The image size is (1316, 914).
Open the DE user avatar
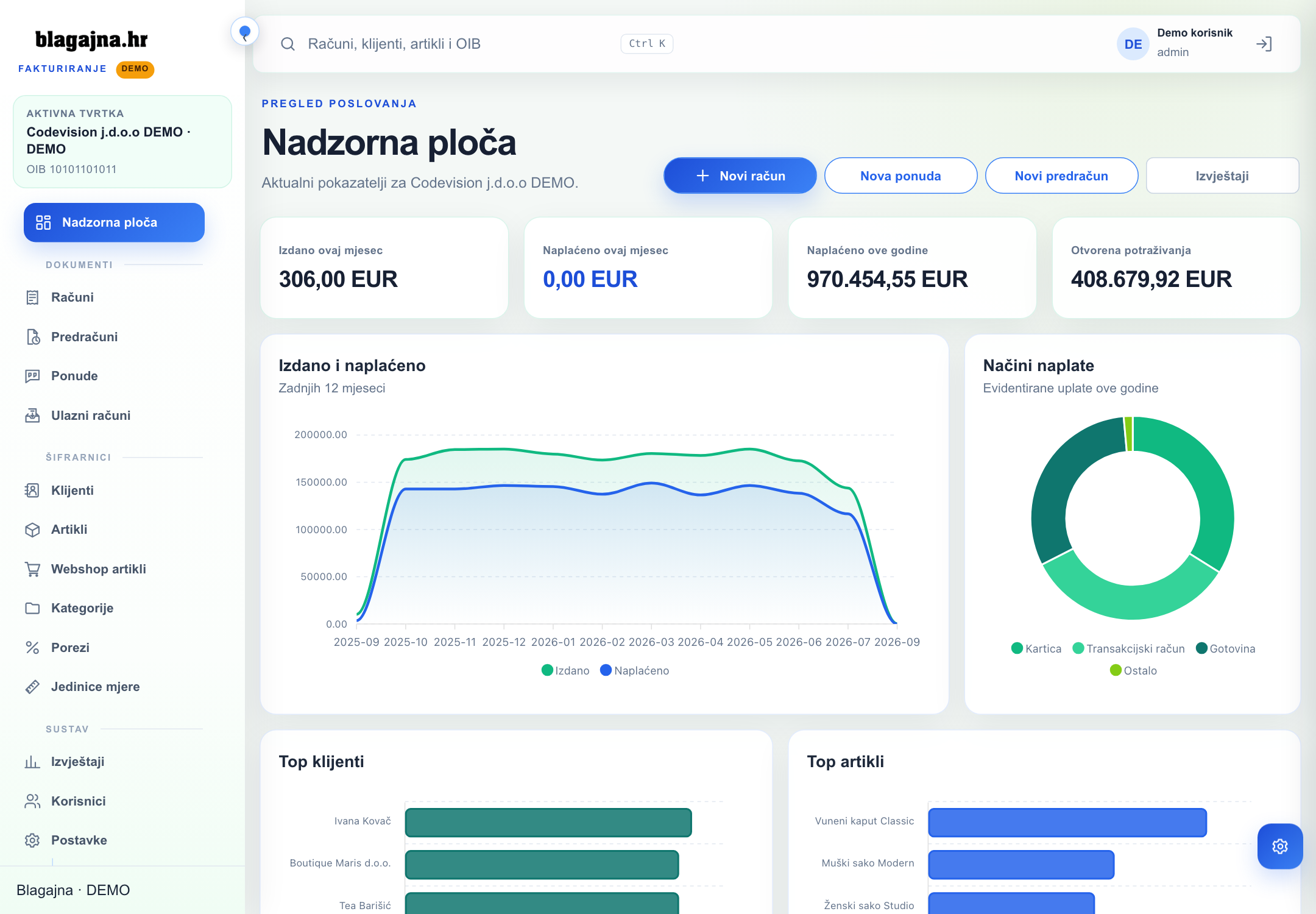tap(1133, 44)
